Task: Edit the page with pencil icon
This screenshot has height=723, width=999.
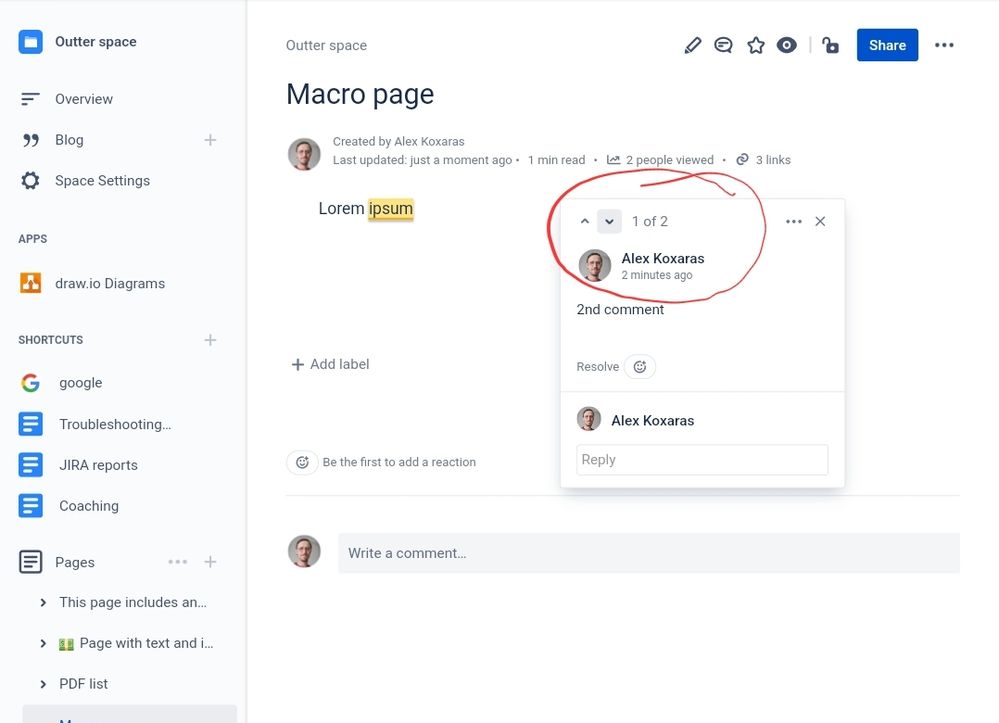Action: coord(693,45)
